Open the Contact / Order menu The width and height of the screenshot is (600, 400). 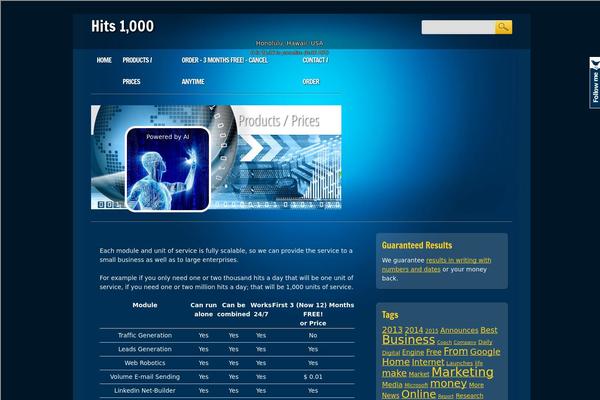pyautogui.click(x=315, y=71)
